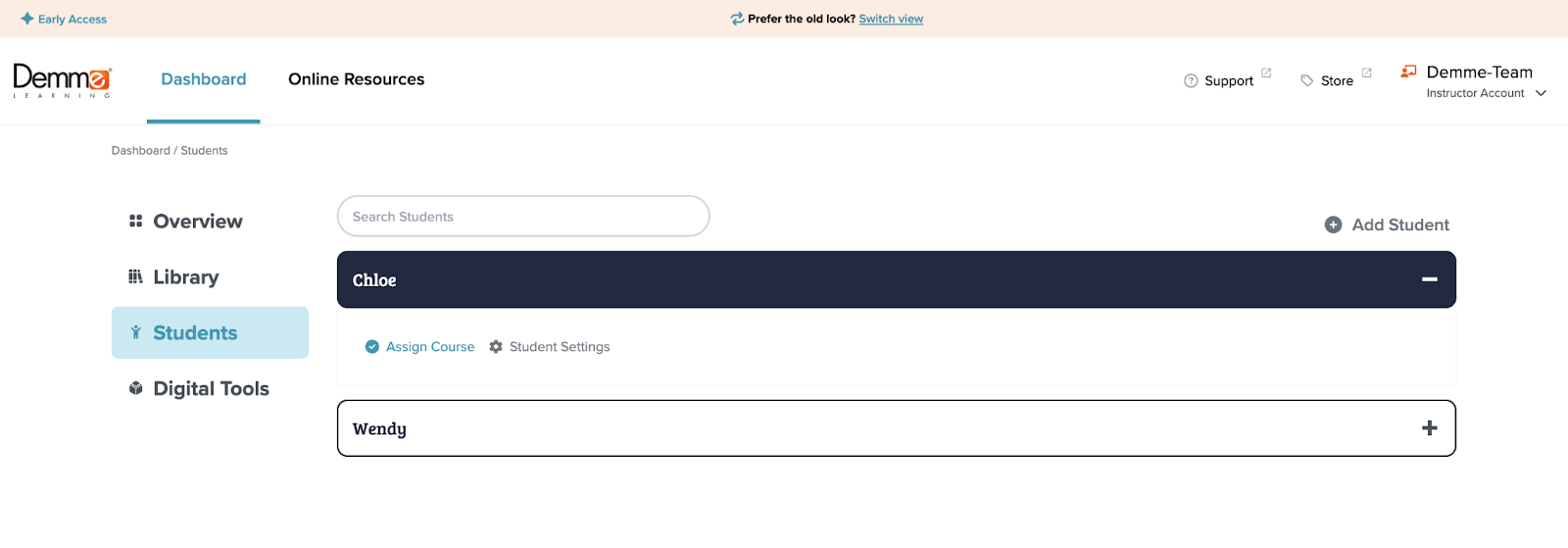Click the checkmark icon beside Assign Course
This screenshot has width=1568, height=548.
(372, 347)
